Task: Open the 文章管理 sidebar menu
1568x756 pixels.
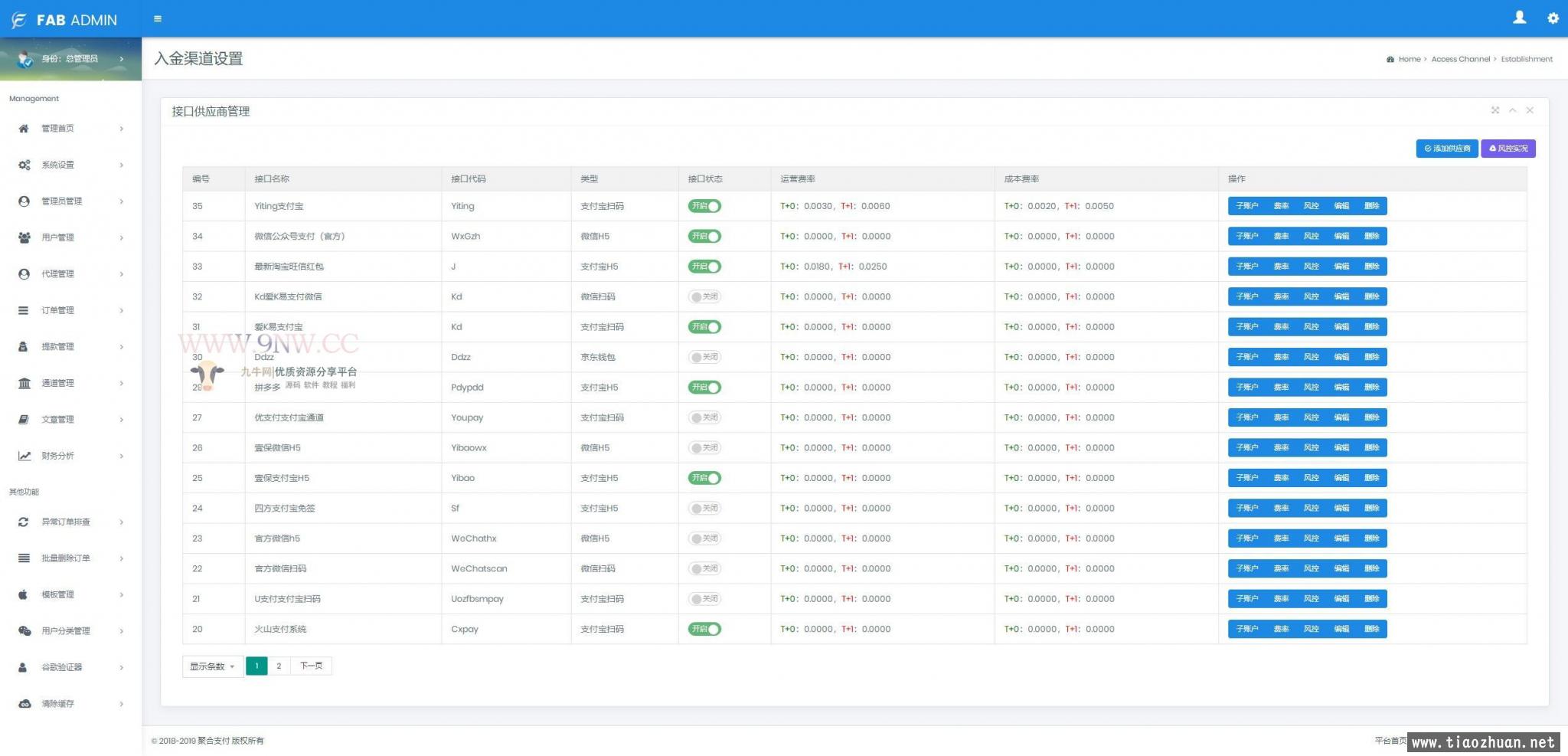Action: pos(70,420)
